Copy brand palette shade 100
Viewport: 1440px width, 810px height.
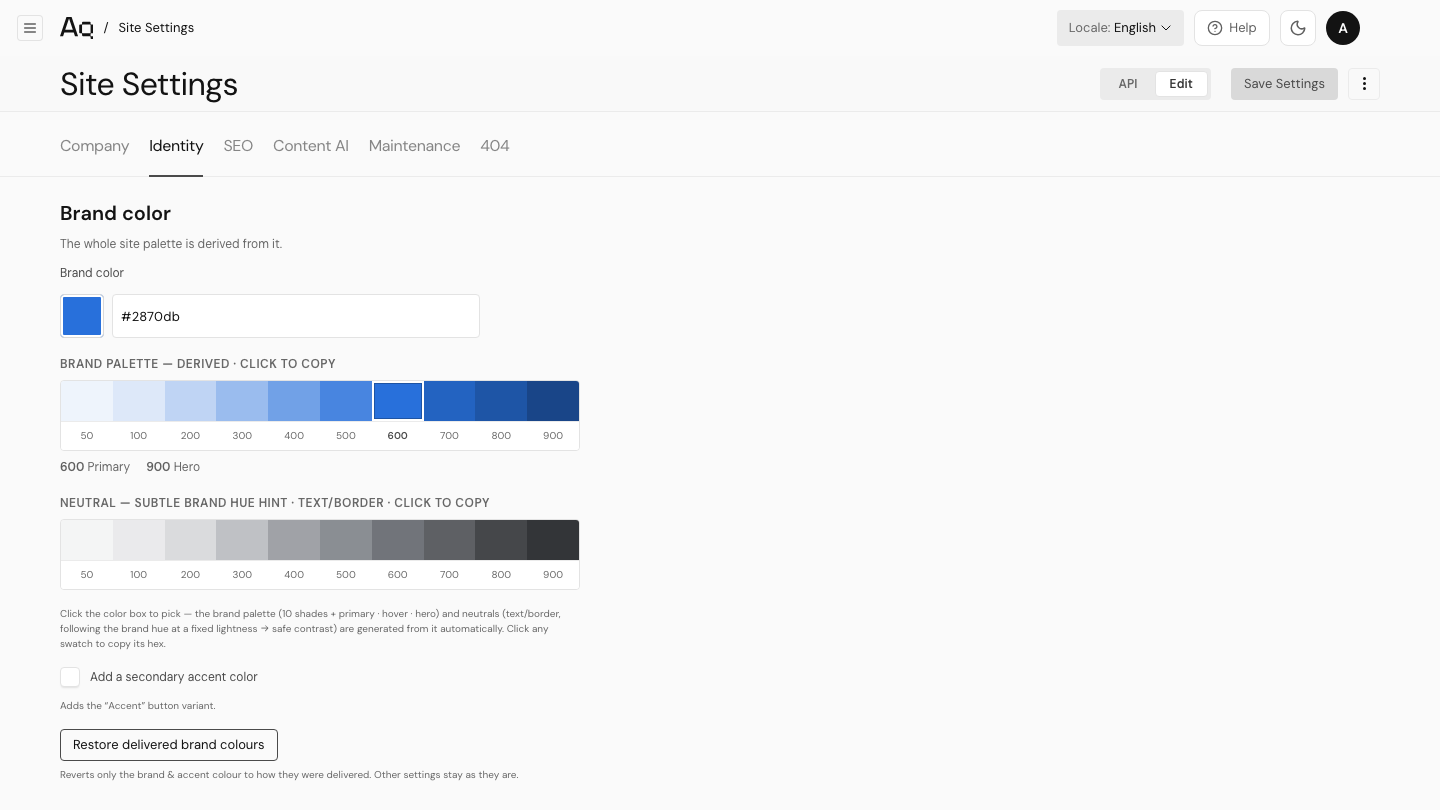point(139,401)
